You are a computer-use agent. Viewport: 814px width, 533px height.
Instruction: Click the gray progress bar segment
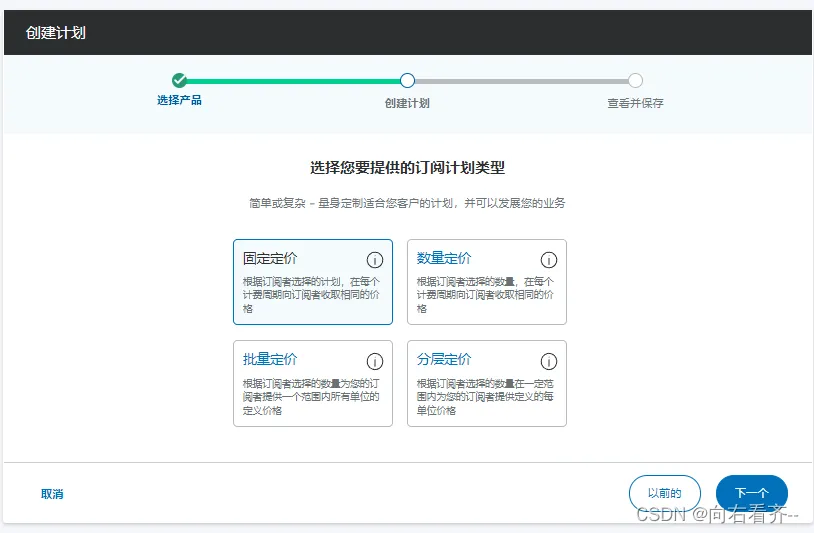(522, 81)
